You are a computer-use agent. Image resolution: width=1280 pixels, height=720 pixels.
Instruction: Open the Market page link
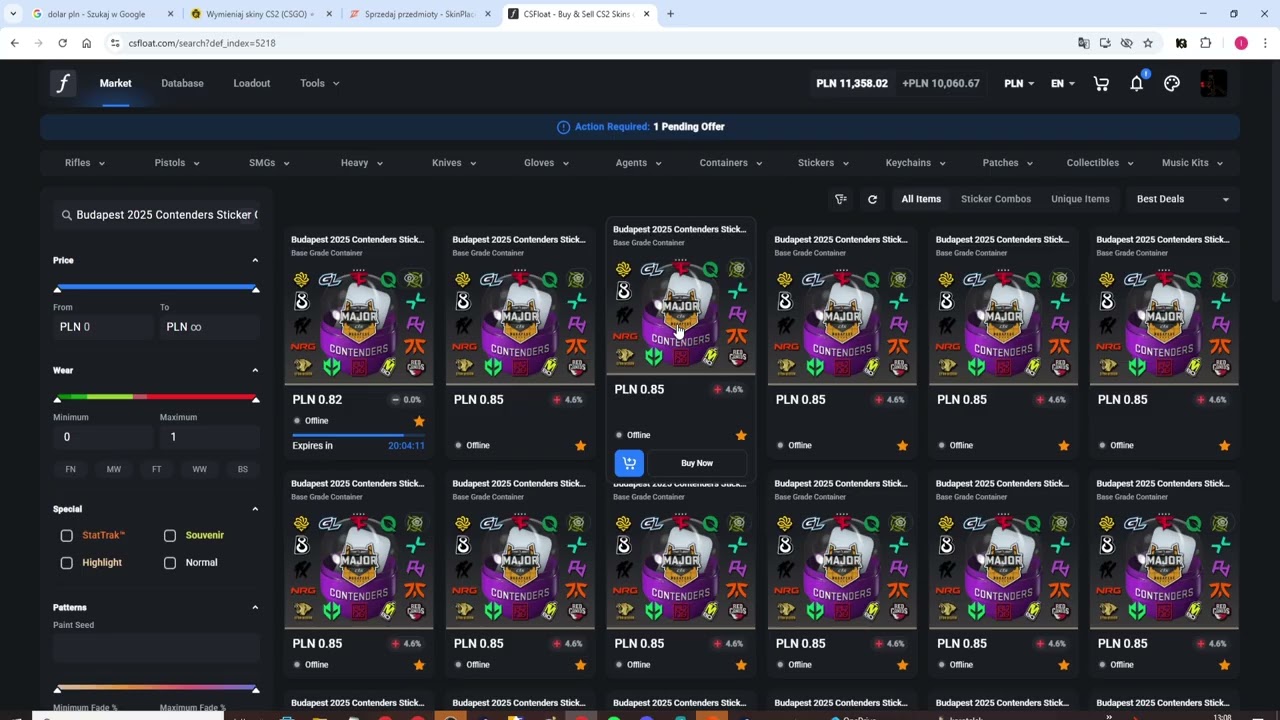click(x=116, y=83)
